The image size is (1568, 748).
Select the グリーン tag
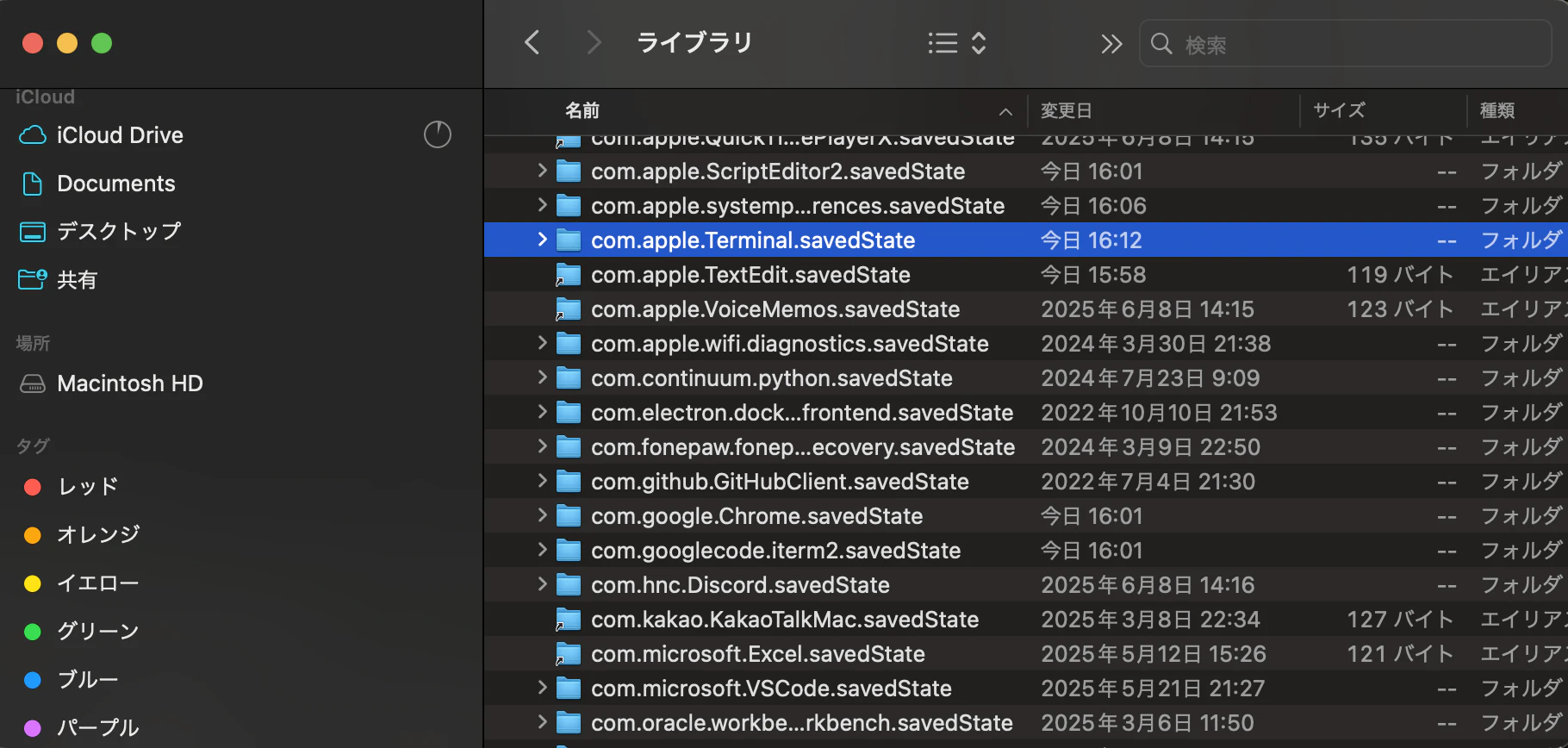coord(97,632)
